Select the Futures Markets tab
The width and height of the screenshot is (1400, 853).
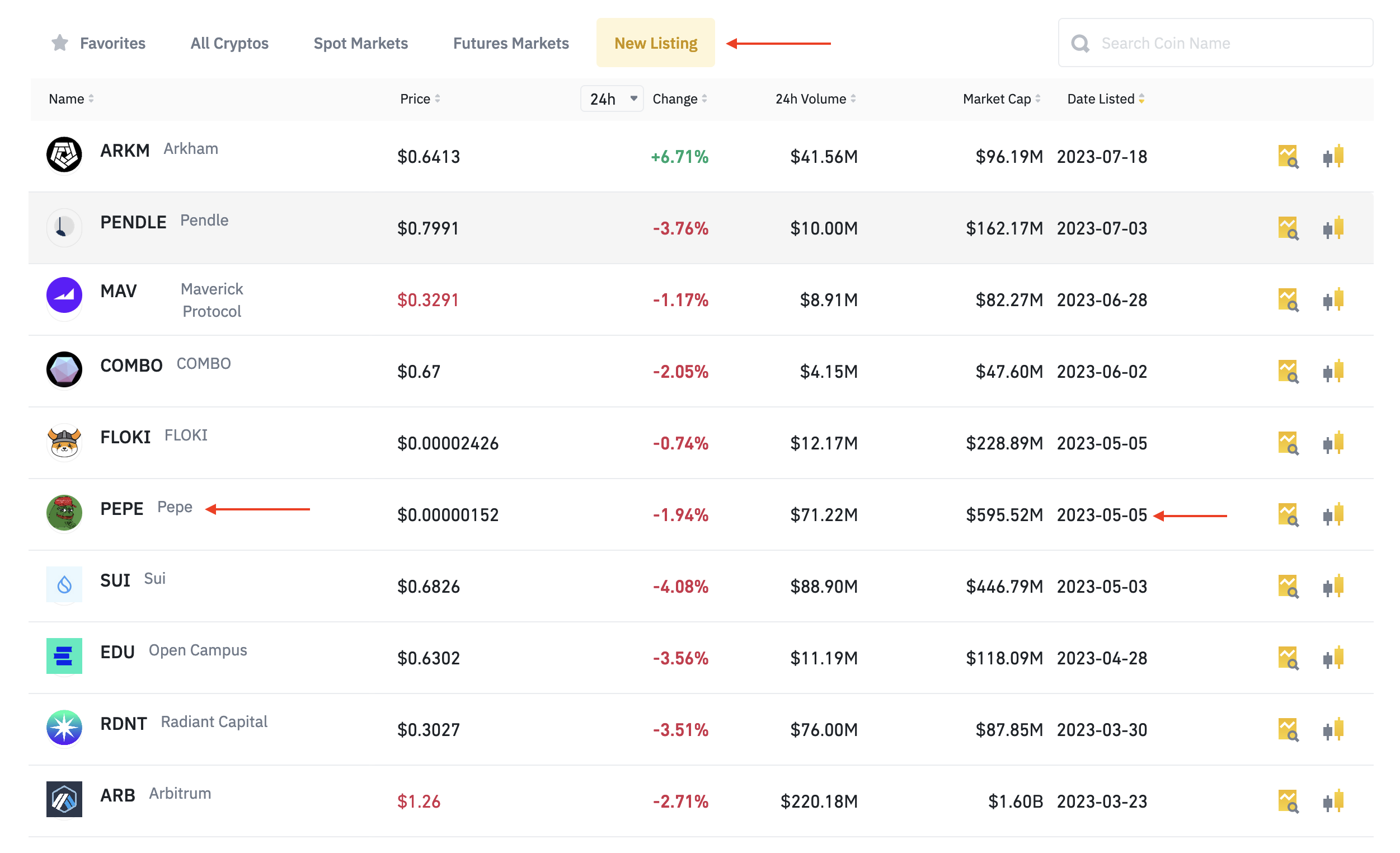(510, 42)
